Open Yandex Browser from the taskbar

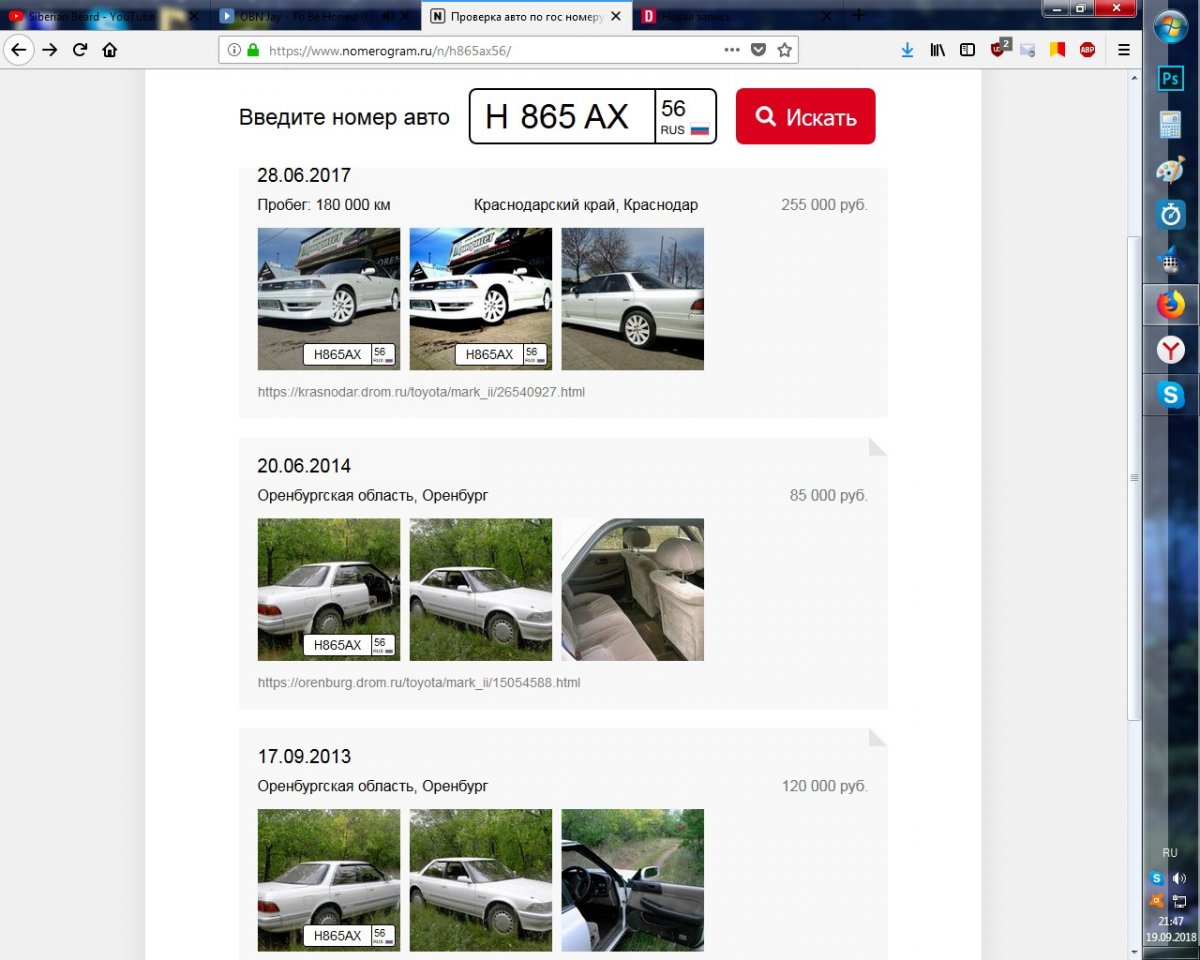coord(1170,349)
